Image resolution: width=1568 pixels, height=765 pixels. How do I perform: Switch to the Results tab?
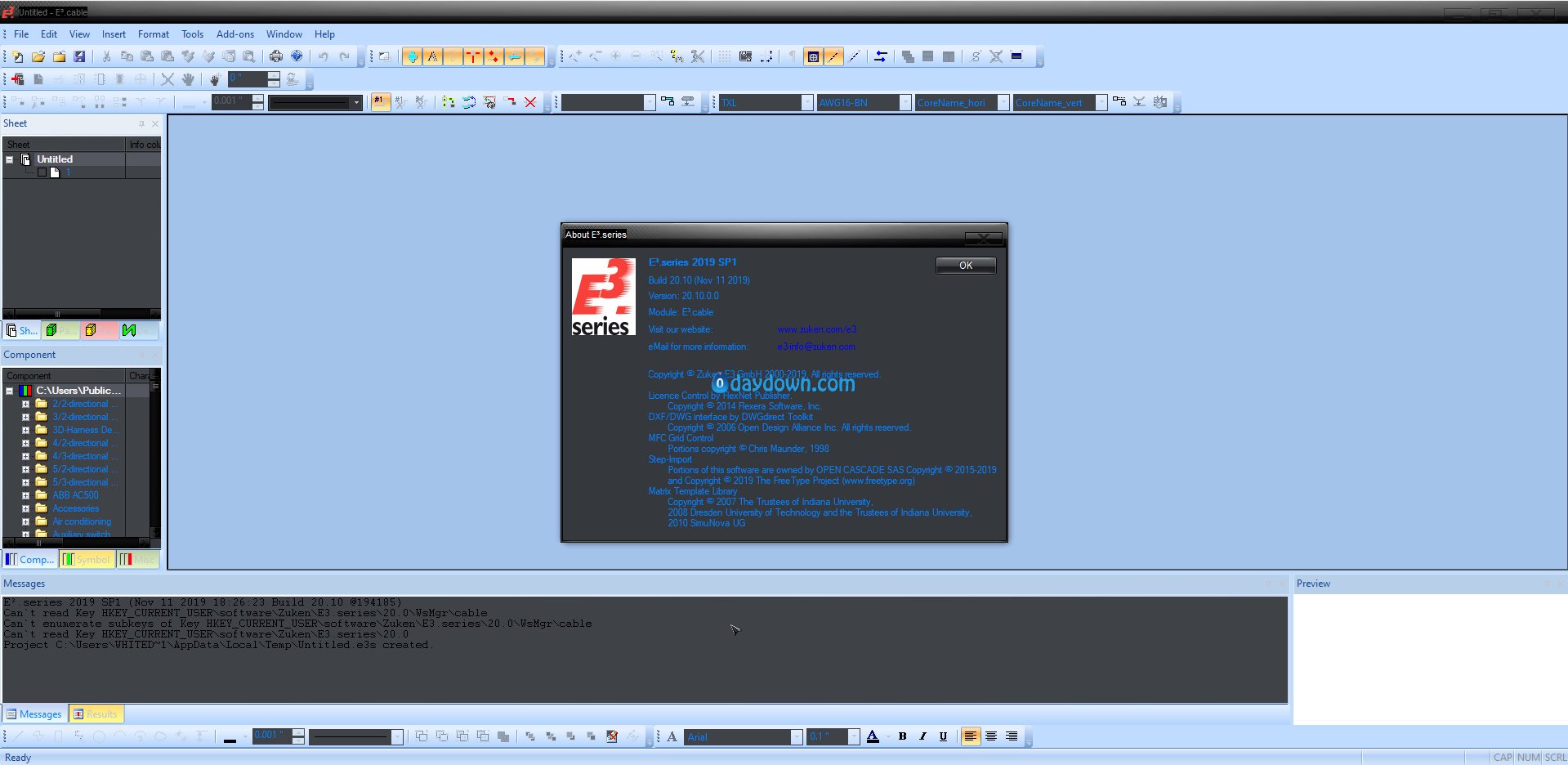click(96, 714)
